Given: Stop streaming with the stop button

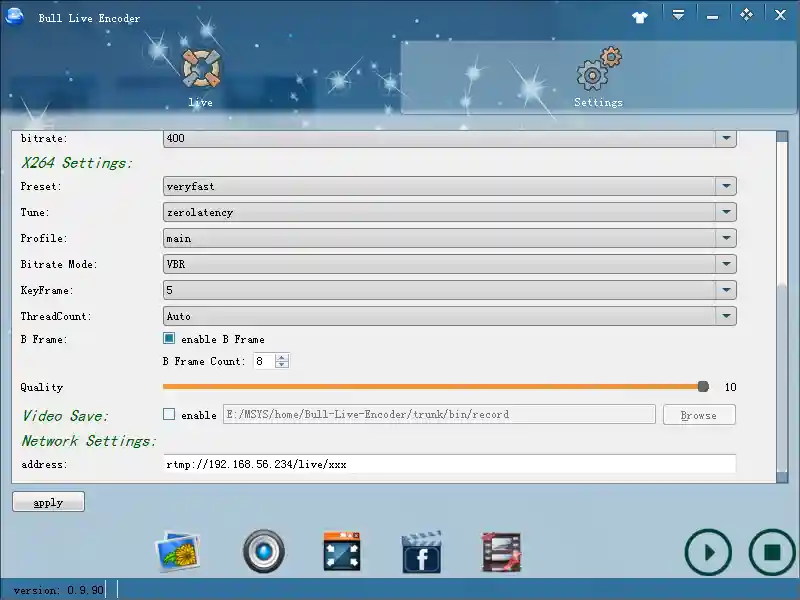Looking at the screenshot, I should click(772, 553).
